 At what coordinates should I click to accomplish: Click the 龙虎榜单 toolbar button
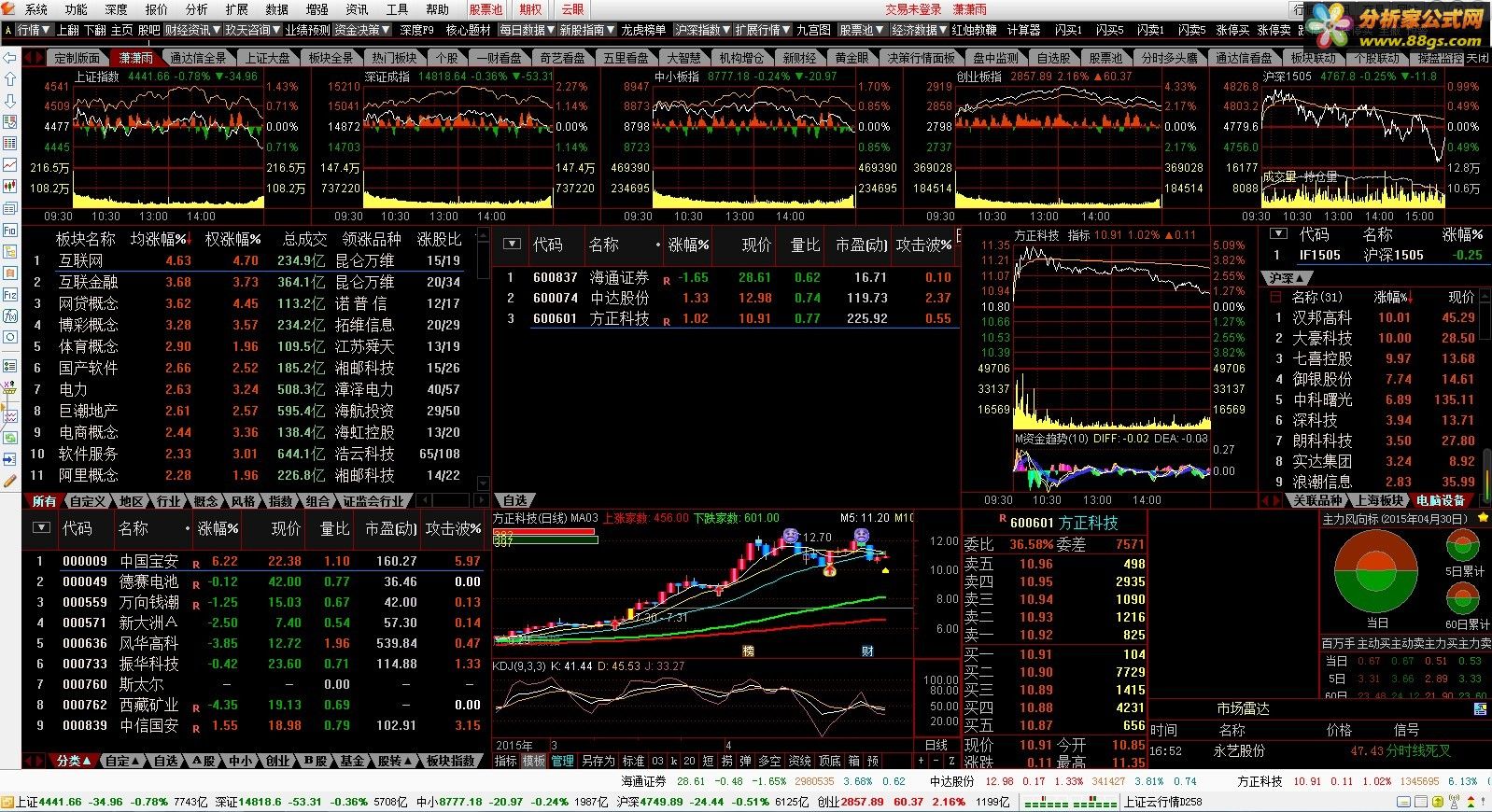pos(644,30)
